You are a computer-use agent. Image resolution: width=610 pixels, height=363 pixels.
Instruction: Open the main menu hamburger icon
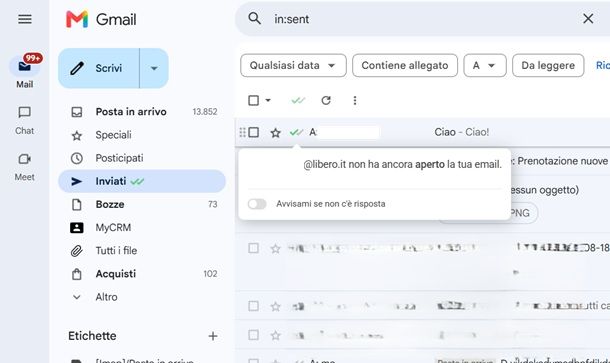[25, 19]
